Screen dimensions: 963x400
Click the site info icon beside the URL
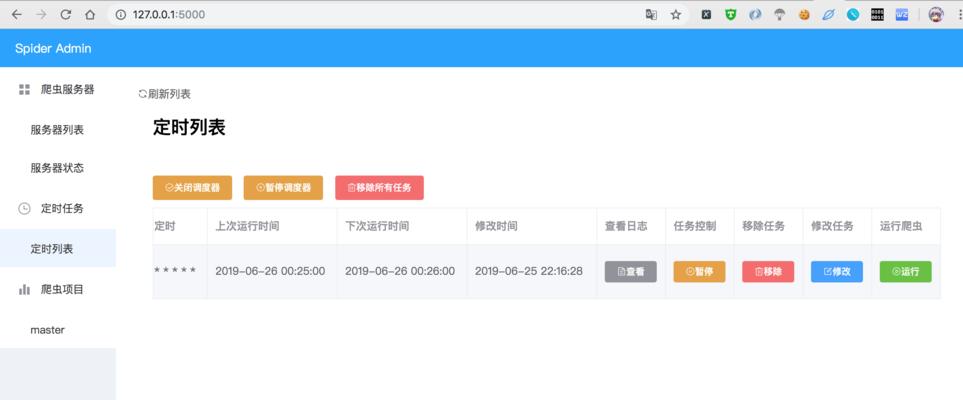click(120, 15)
